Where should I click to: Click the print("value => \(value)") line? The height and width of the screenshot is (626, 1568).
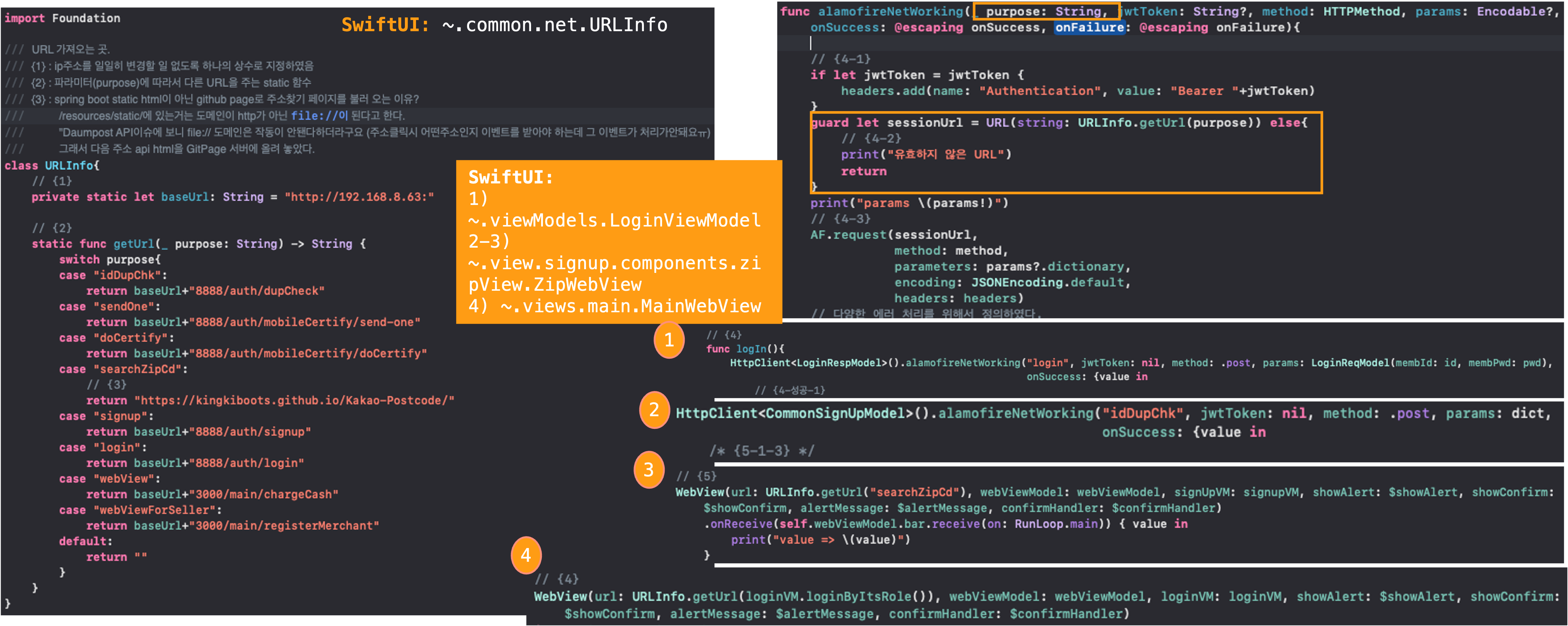[x=821, y=539]
